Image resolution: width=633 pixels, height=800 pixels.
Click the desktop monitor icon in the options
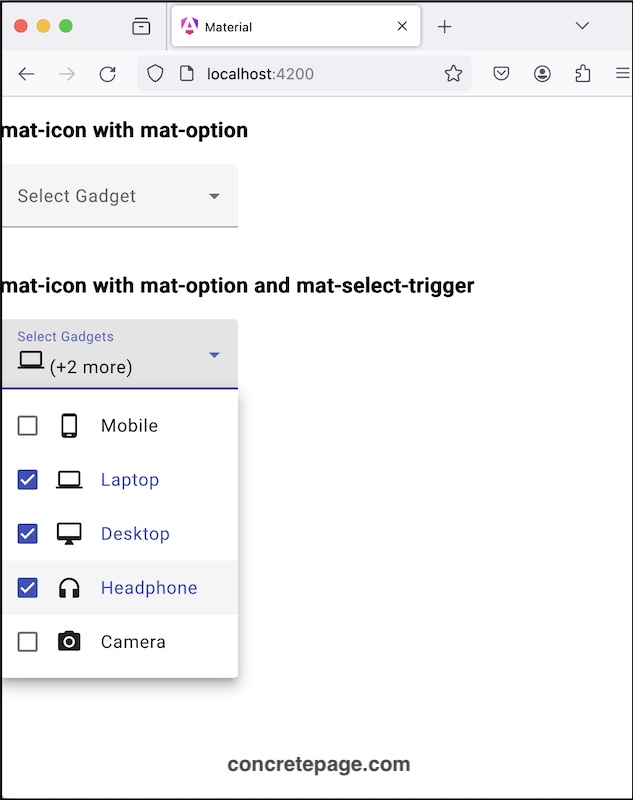[x=69, y=534]
